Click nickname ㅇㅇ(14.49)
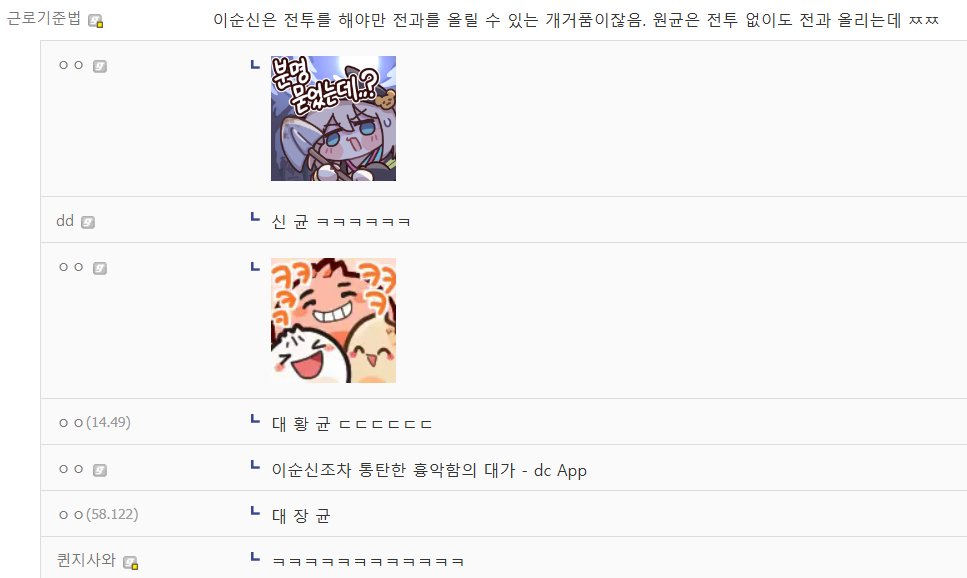 [94, 423]
